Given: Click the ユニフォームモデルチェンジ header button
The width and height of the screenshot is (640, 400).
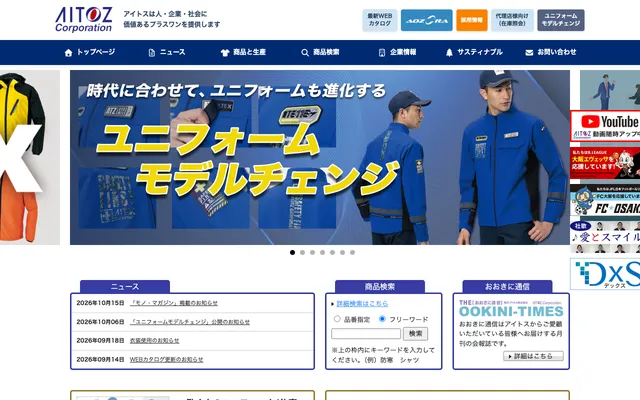Looking at the screenshot, I should 561,20.
